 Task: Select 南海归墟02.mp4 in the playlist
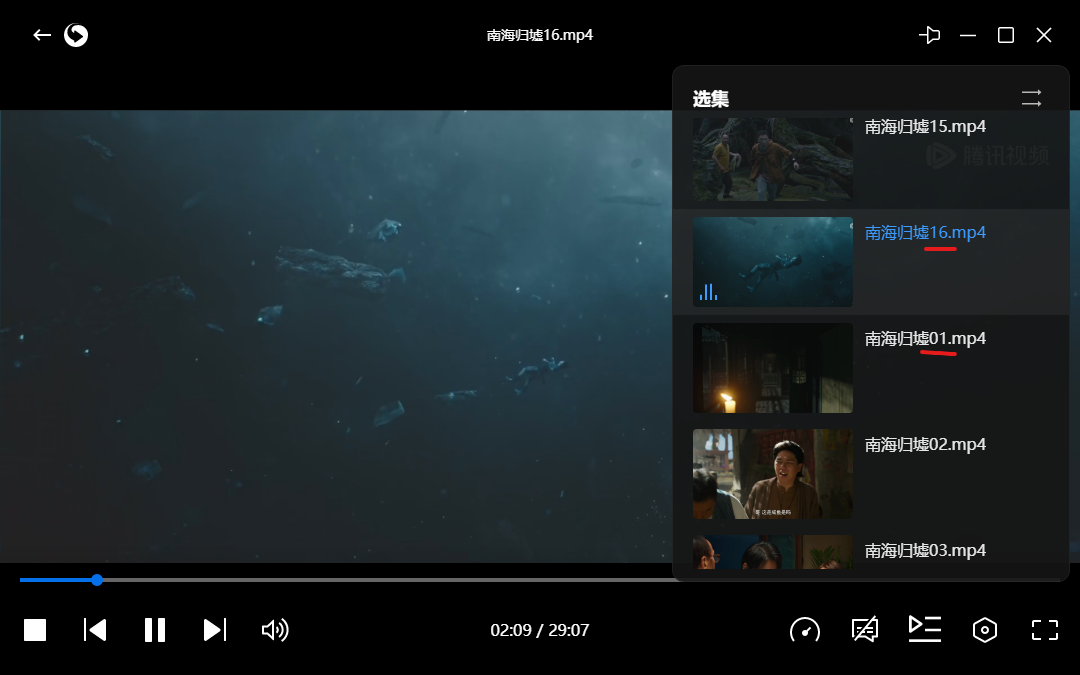pos(925,445)
